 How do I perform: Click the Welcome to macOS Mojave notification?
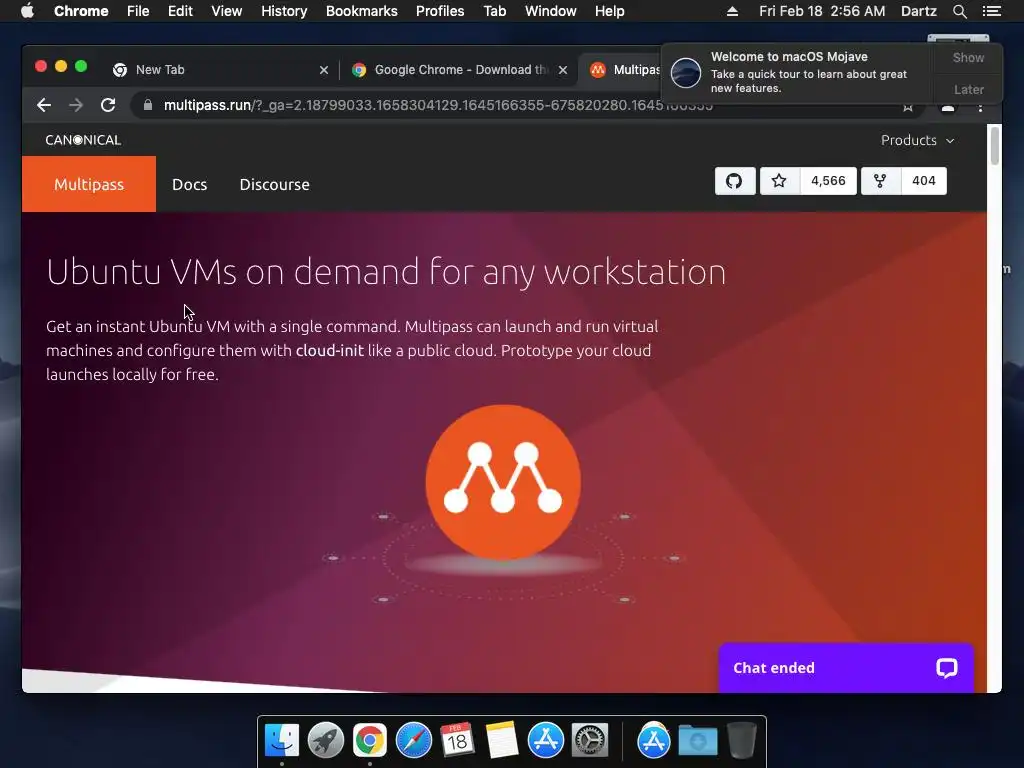point(798,72)
